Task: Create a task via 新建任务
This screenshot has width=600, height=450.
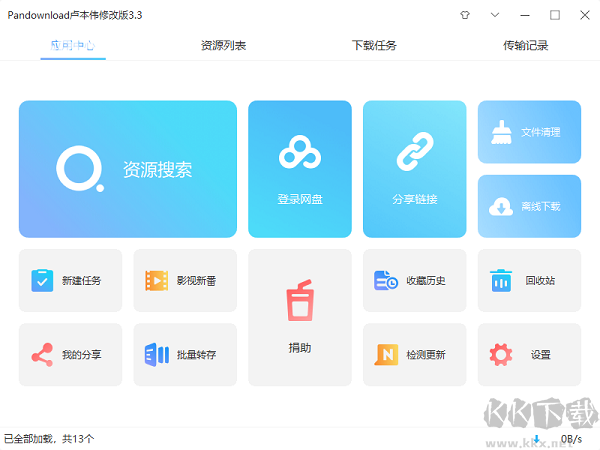Action: tap(70, 280)
